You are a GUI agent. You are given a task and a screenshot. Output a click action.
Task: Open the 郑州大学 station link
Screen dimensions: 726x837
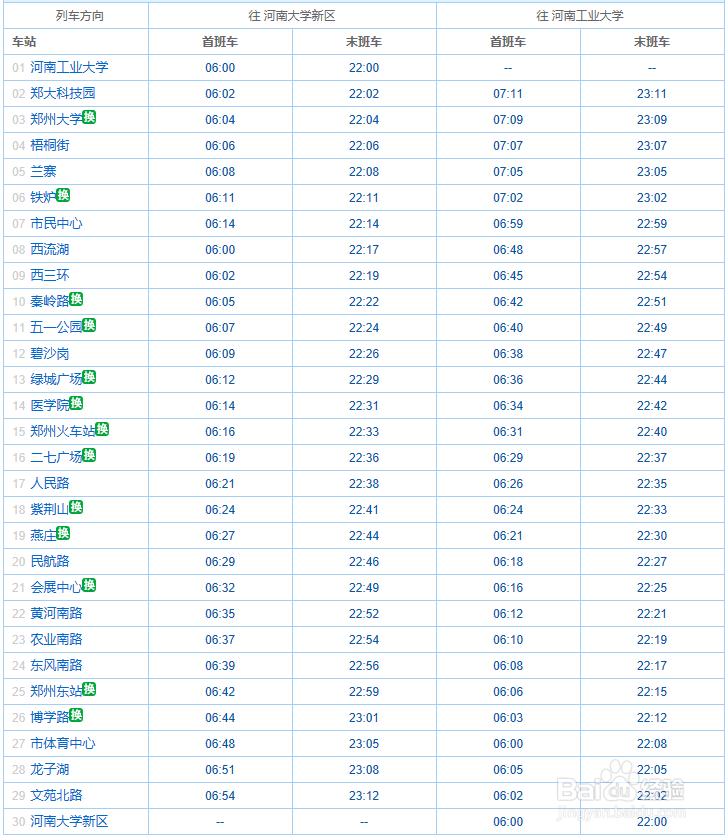[x=57, y=120]
